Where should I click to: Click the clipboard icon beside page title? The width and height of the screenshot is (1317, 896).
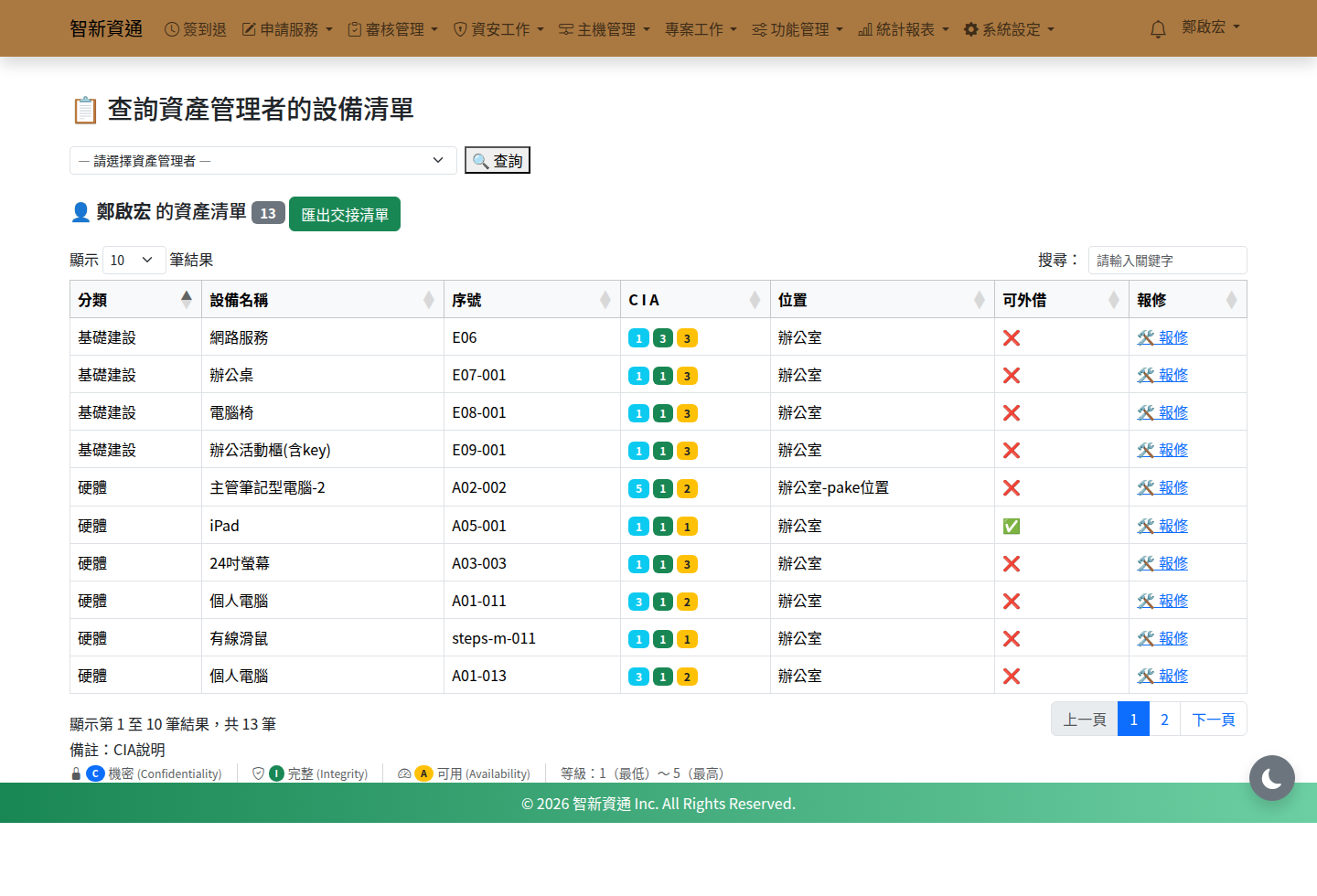pyautogui.click(x=85, y=110)
